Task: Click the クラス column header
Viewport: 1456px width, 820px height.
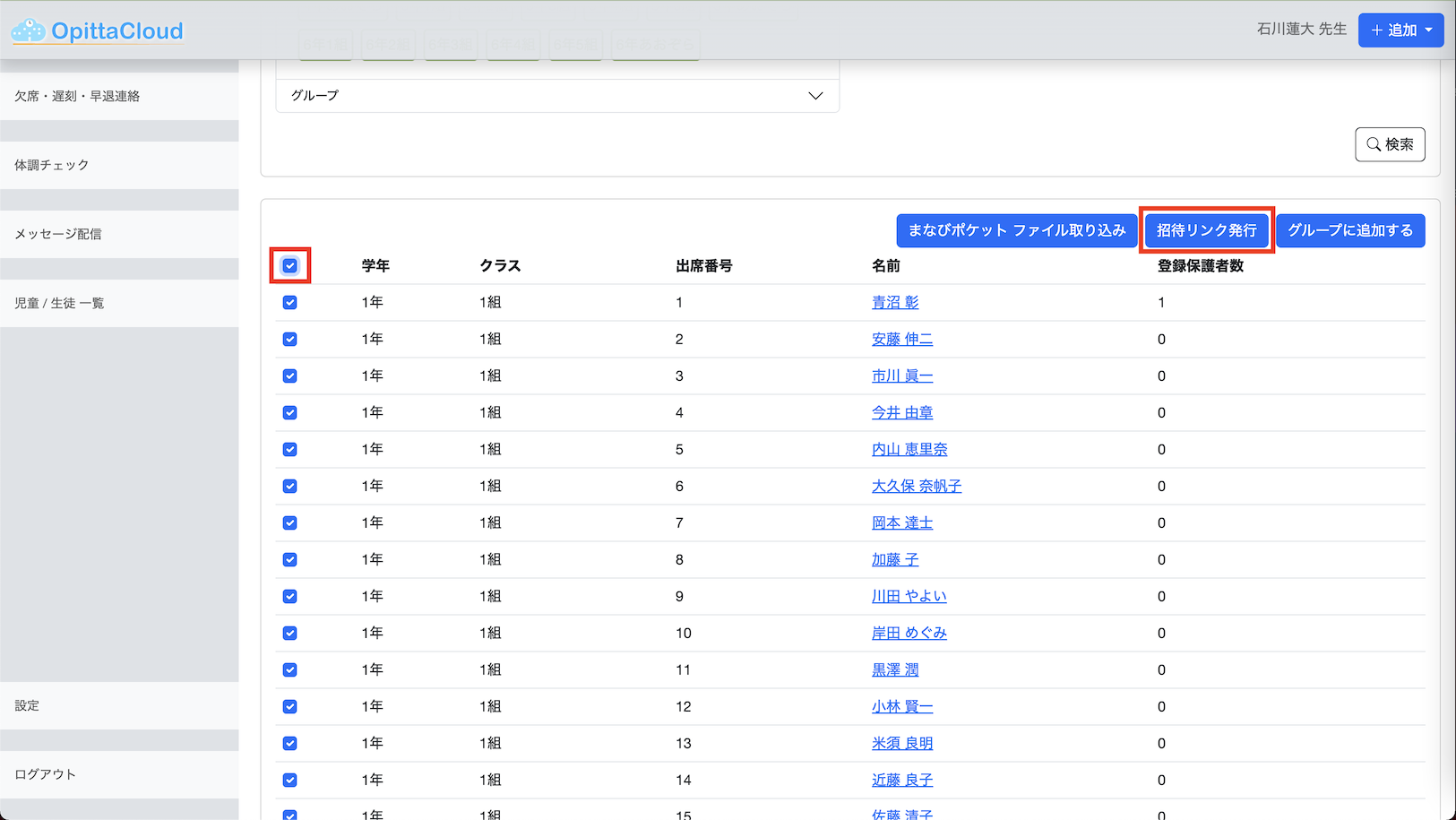Action: pyautogui.click(x=500, y=265)
